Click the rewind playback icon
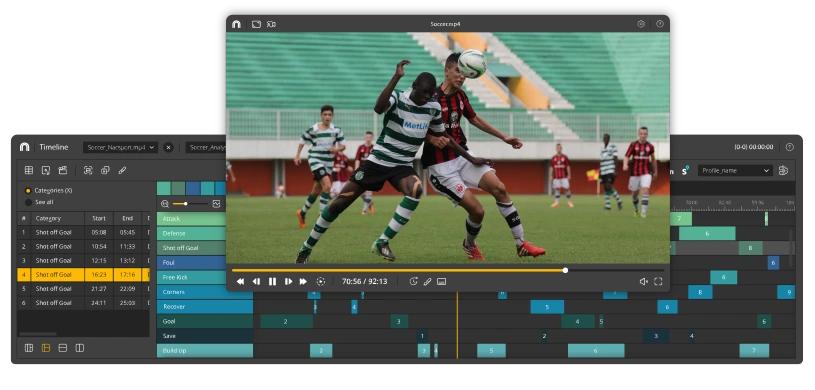 [x=240, y=281]
